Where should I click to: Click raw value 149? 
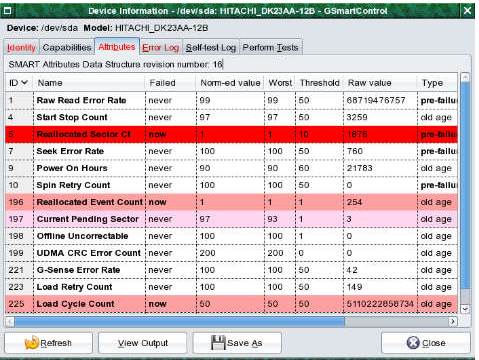pos(354,287)
